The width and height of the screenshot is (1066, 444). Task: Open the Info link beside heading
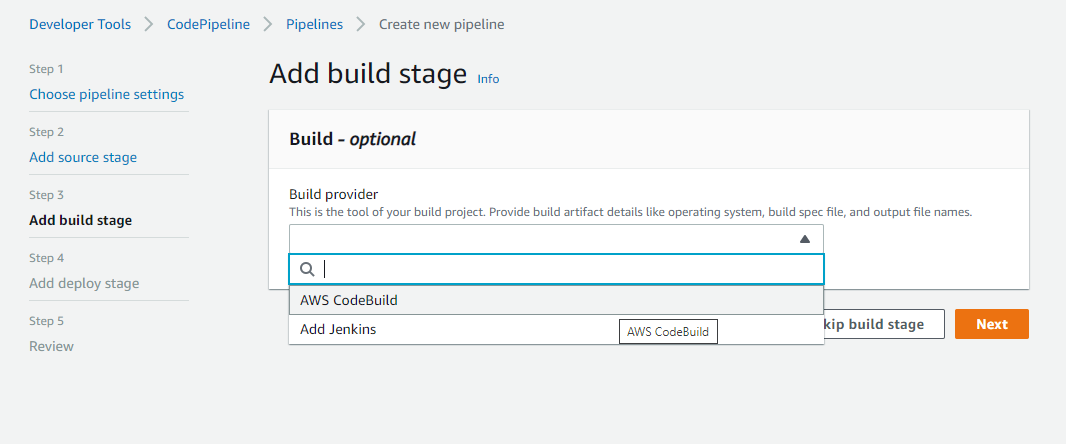tap(488, 79)
